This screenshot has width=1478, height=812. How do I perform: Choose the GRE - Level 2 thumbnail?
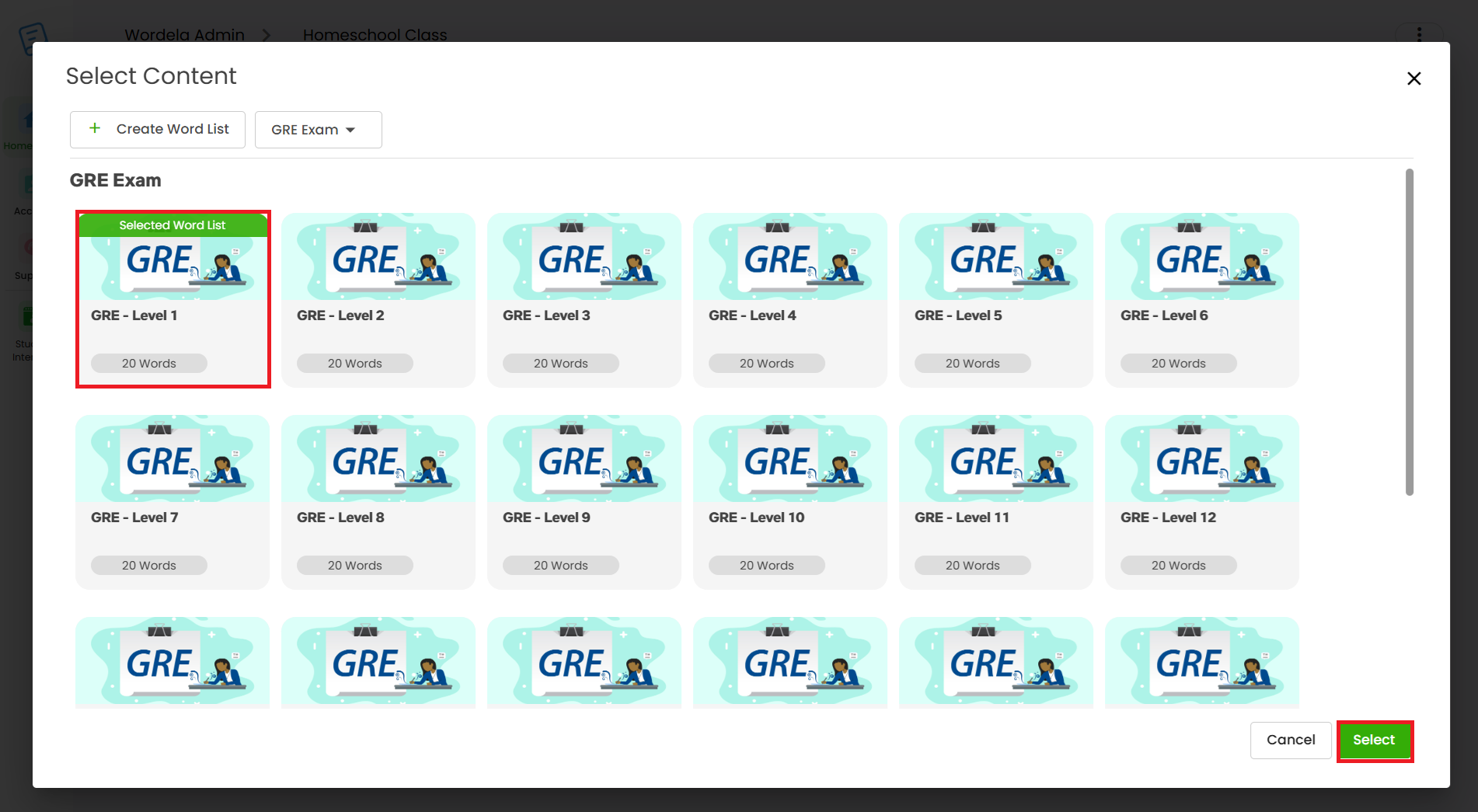pyautogui.click(x=378, y=257)
